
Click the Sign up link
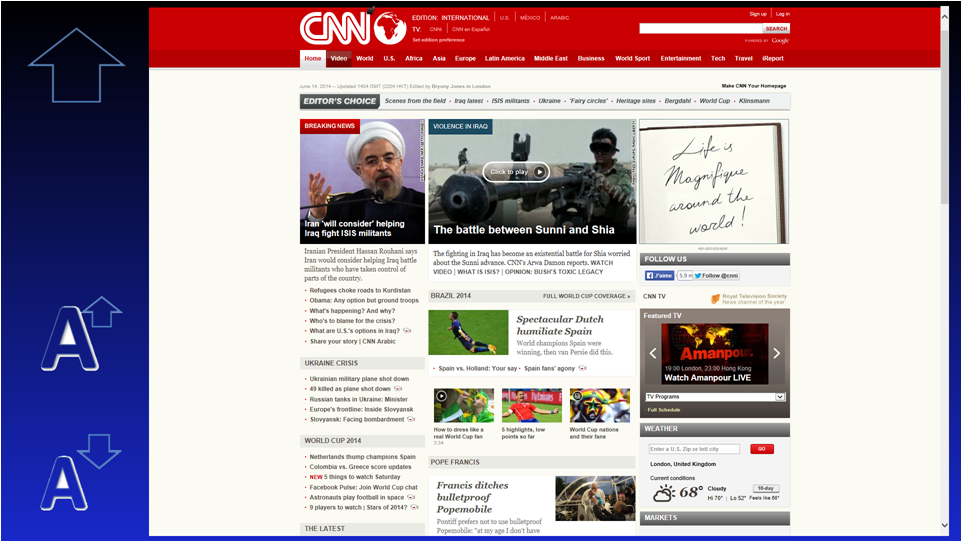click(758, 14)
